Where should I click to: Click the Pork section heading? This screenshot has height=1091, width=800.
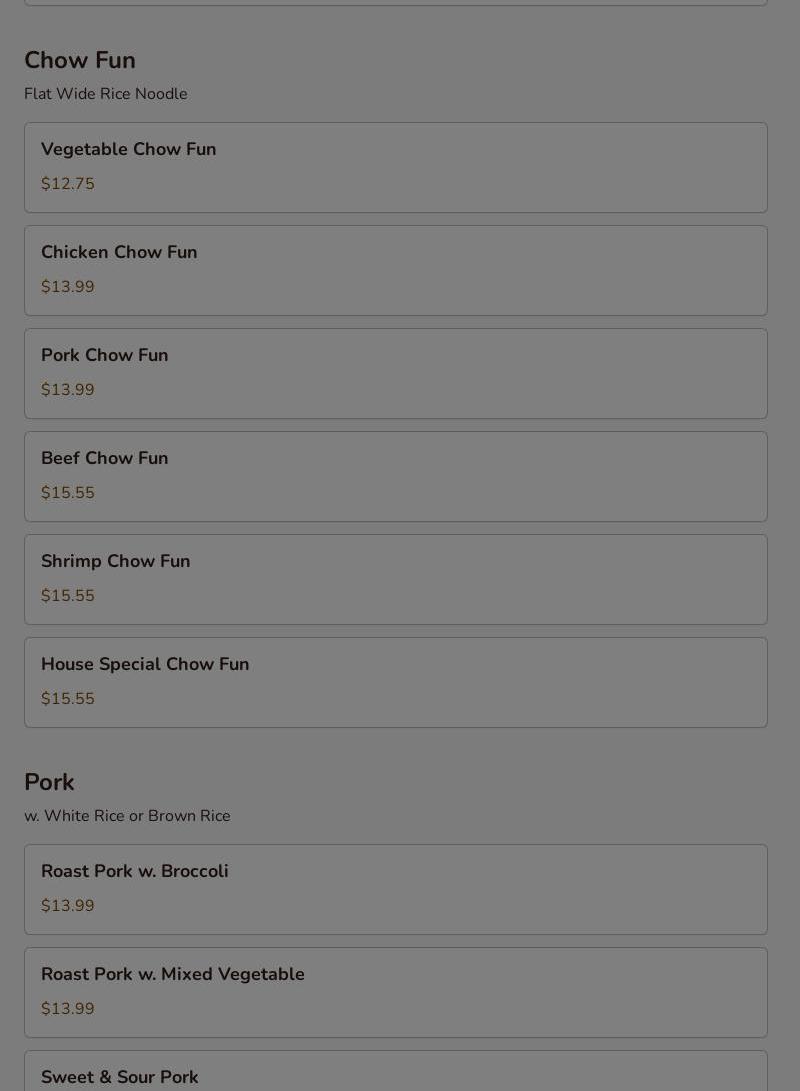pyautogui.click(x=49, y=782)
